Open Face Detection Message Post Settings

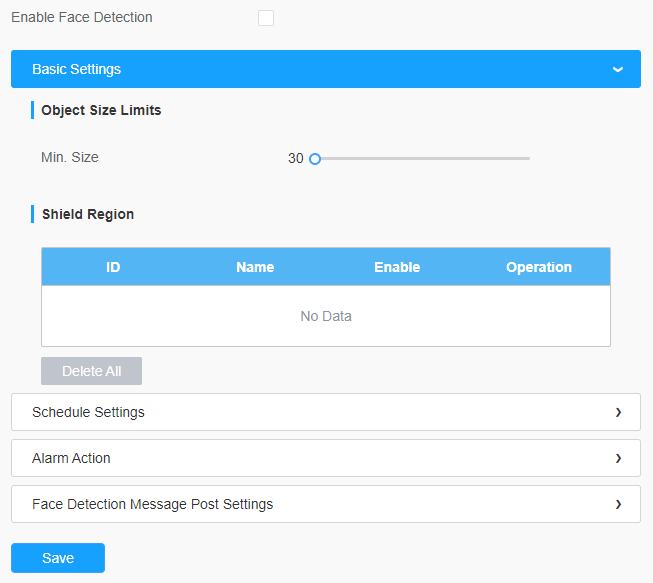pos(326,504)
